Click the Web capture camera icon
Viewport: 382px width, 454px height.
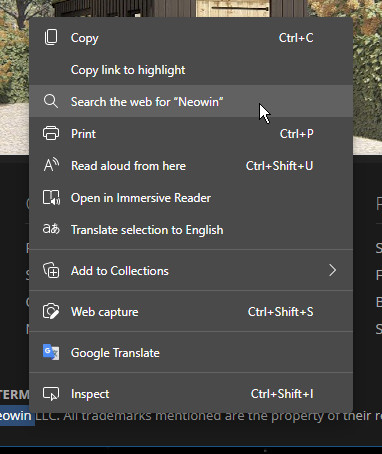pyautogui.click(x=51, y=311)
